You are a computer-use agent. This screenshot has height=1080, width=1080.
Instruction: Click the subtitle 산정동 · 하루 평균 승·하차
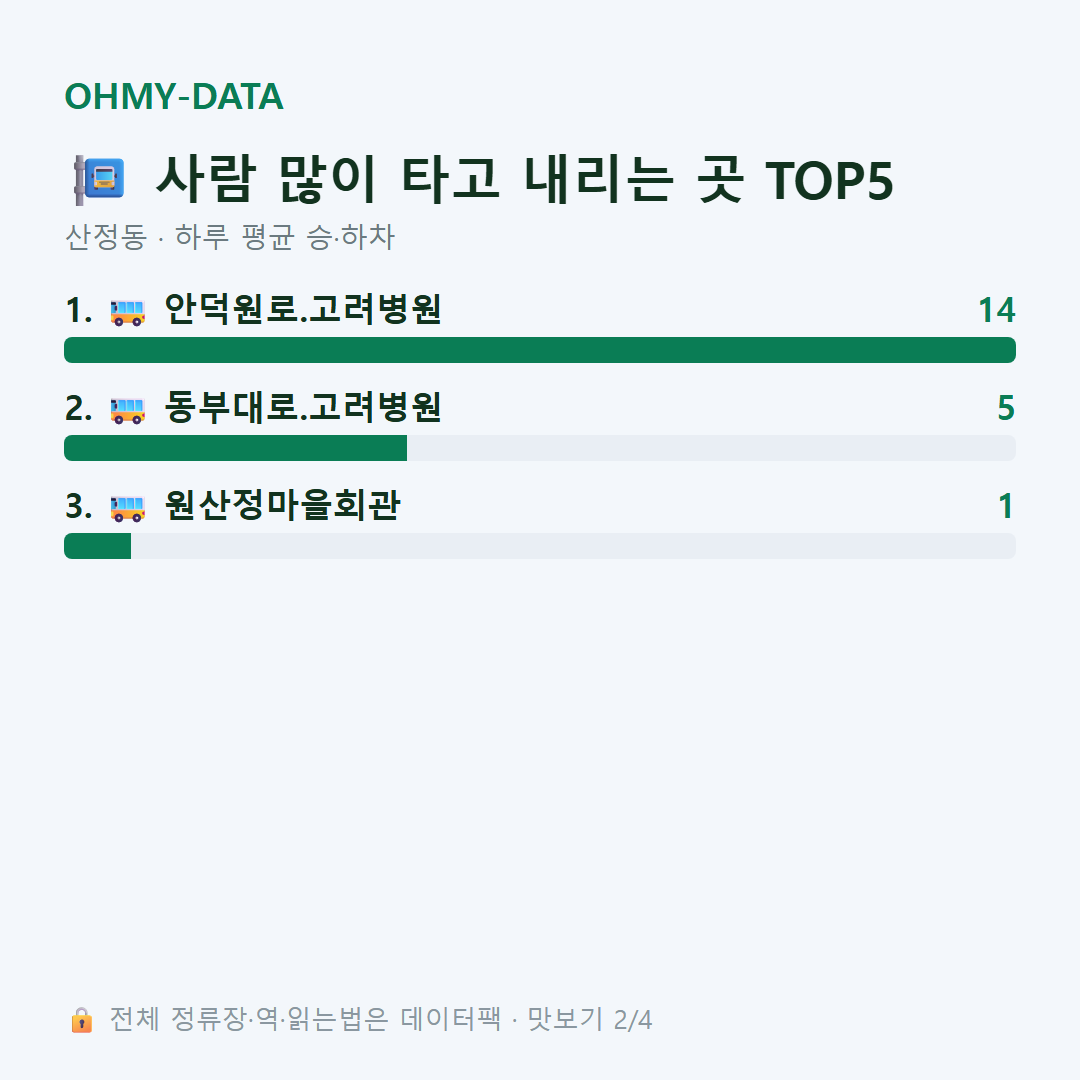coord(230,237)
